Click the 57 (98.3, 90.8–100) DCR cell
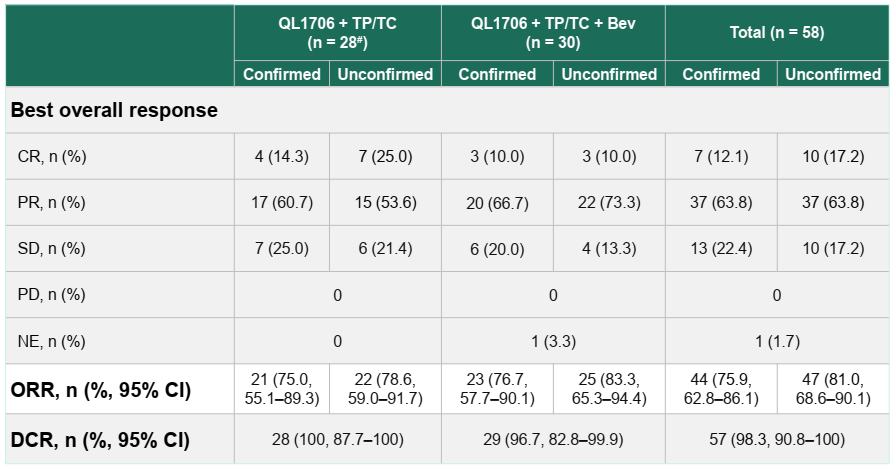The height and width of the screenshot is (467, 894). click(x=777, y=440)
